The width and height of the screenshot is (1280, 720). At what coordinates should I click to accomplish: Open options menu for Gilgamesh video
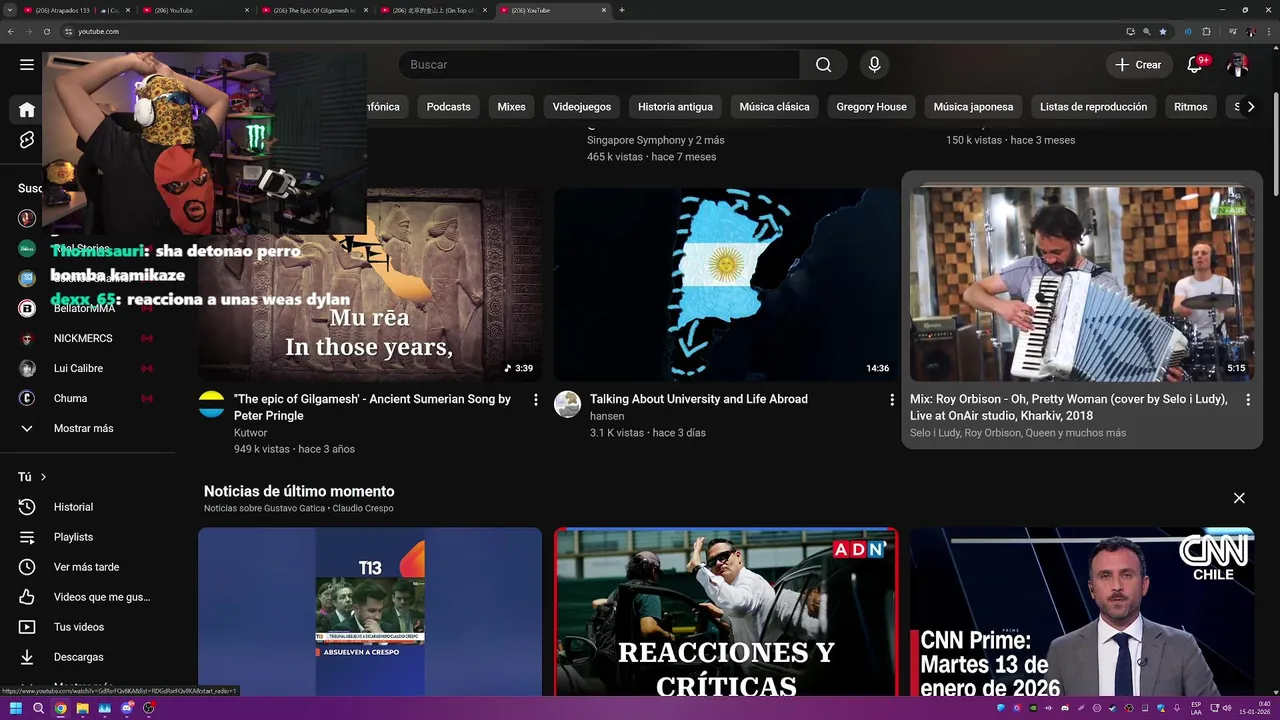(x=535, y=400)
